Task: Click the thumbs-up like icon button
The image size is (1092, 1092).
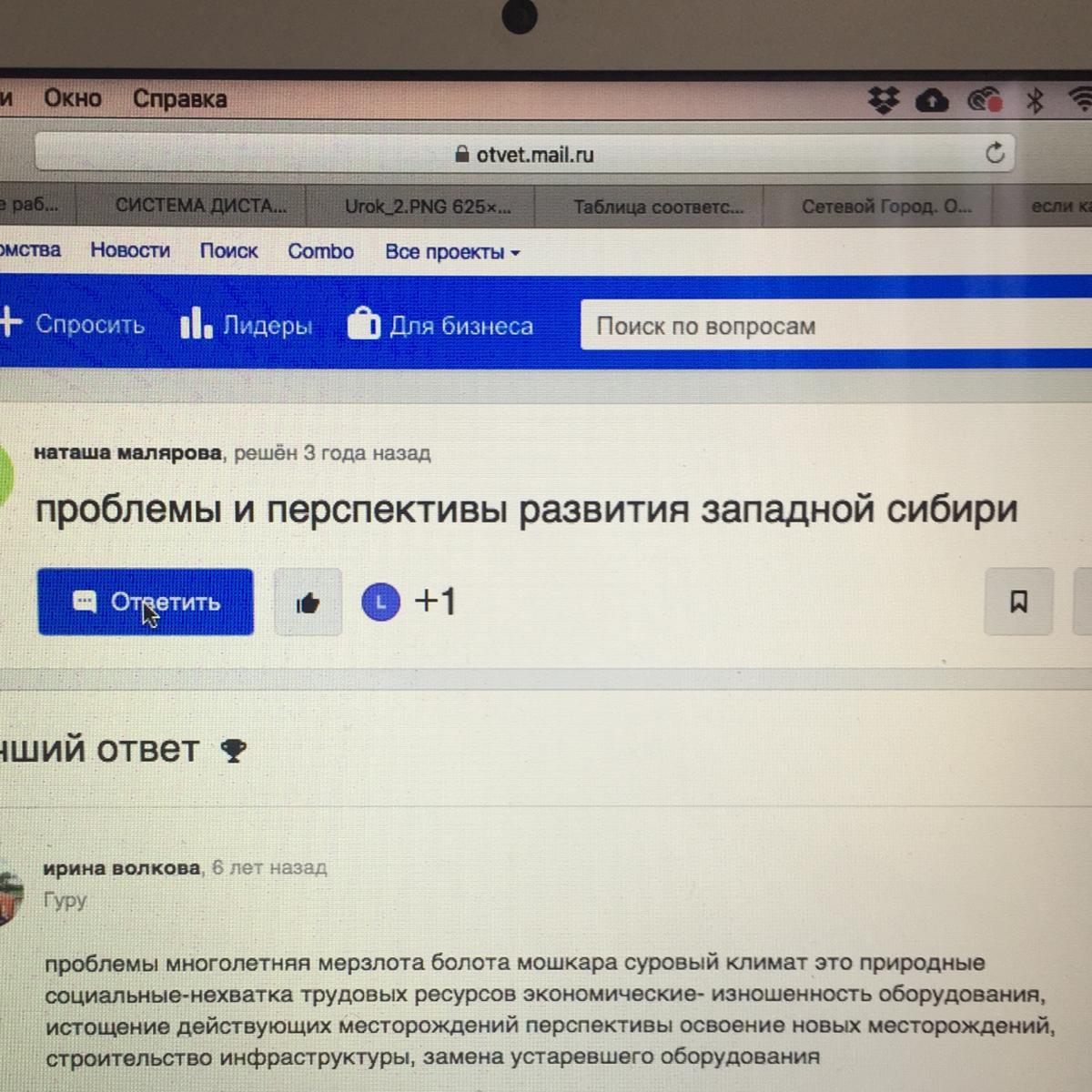Action: 308,602
